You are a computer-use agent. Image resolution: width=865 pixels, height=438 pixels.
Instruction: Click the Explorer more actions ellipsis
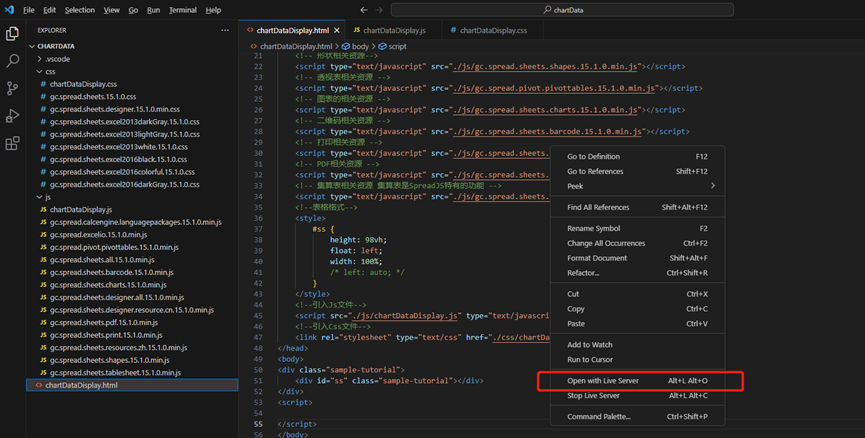pos(225,30)
